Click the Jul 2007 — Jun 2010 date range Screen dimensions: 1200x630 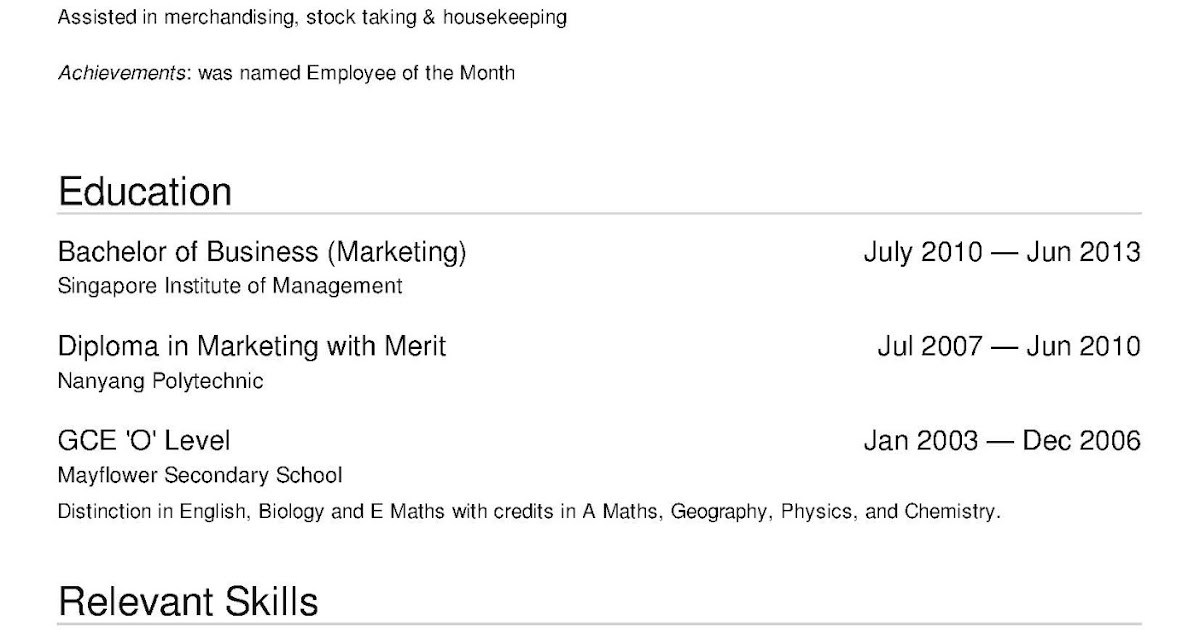click(x=1008, y=346)
